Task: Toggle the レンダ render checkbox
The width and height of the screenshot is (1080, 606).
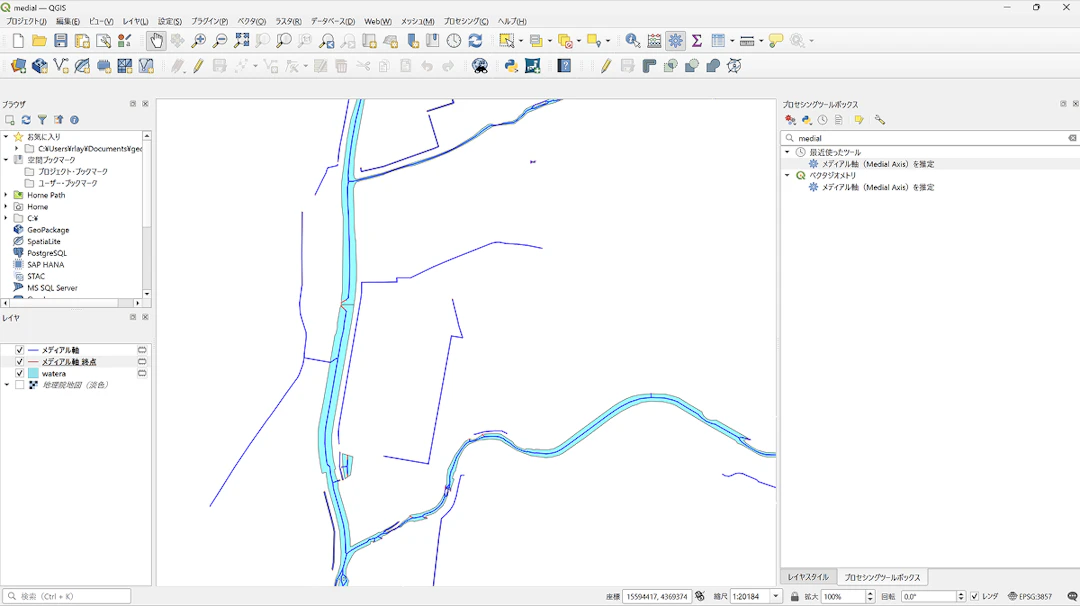Action: (975, 596)
